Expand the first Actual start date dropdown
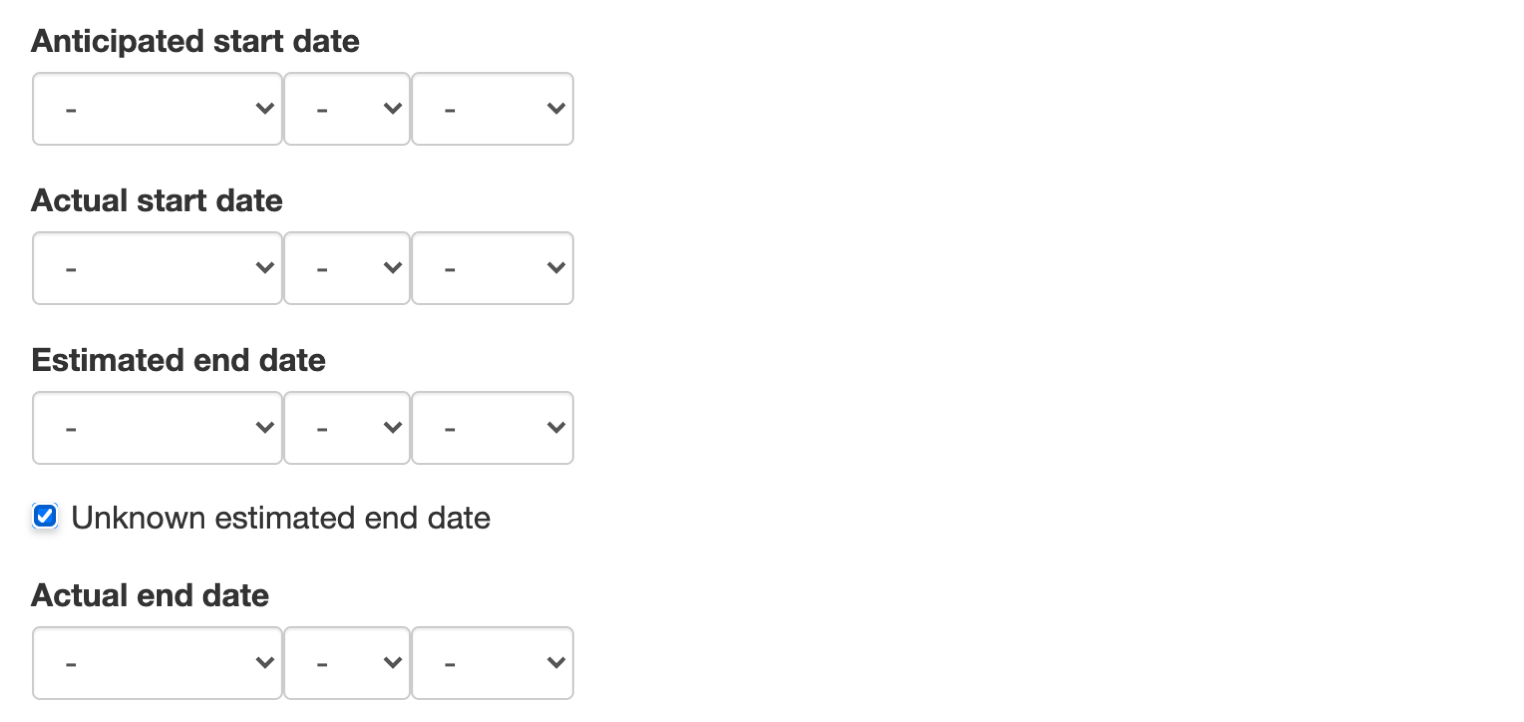Image resolution: width=1524 pixels, height=722 pixels. (157, 268)
